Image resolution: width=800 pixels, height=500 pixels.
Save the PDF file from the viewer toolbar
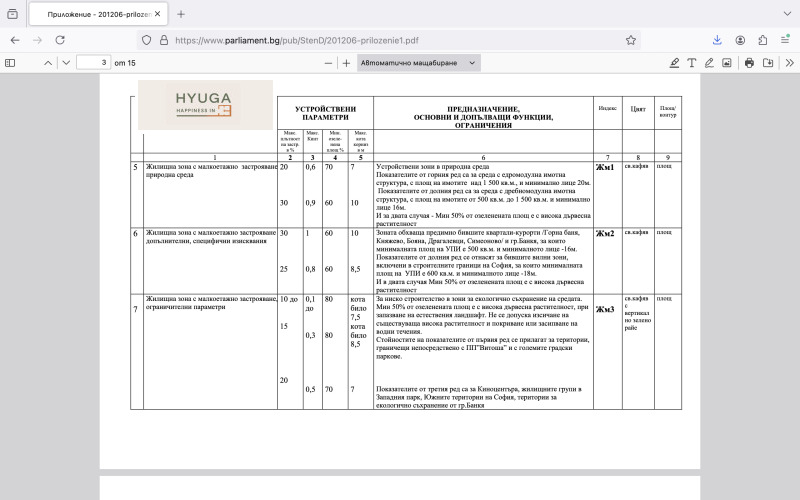769,62
